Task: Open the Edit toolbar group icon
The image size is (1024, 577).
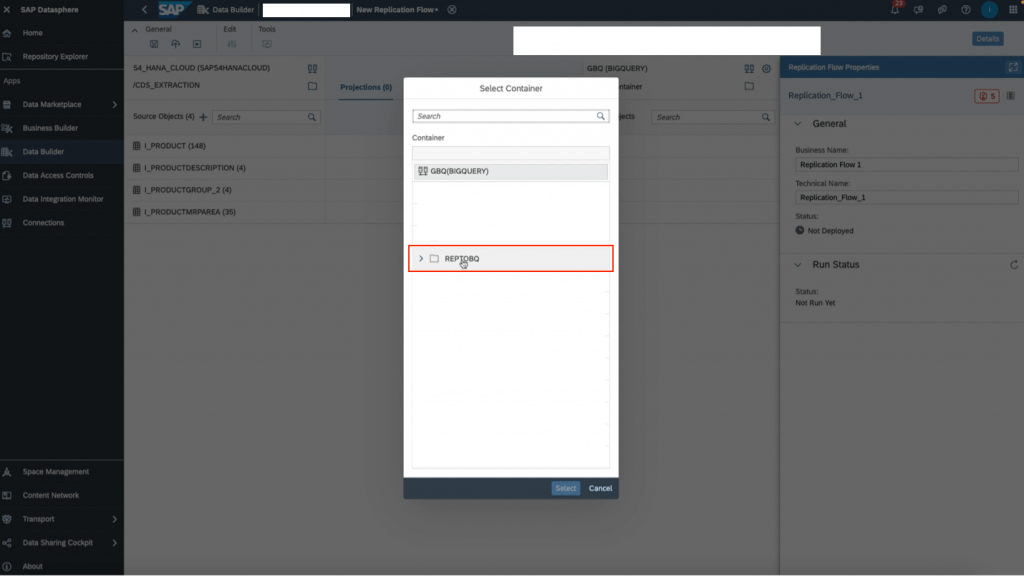Action: (x=232, y=44)
